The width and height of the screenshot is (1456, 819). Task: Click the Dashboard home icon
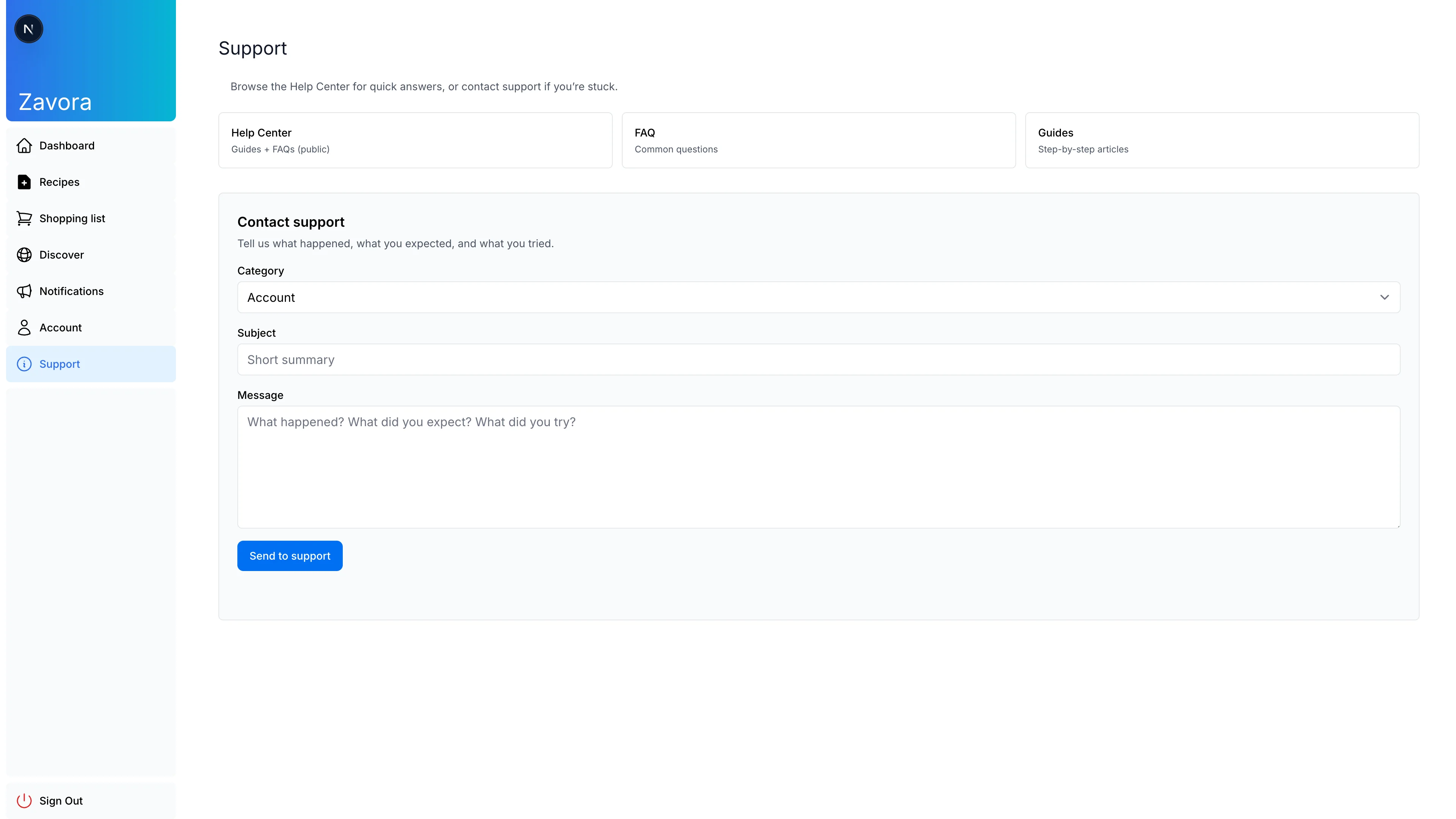point(24,146)
